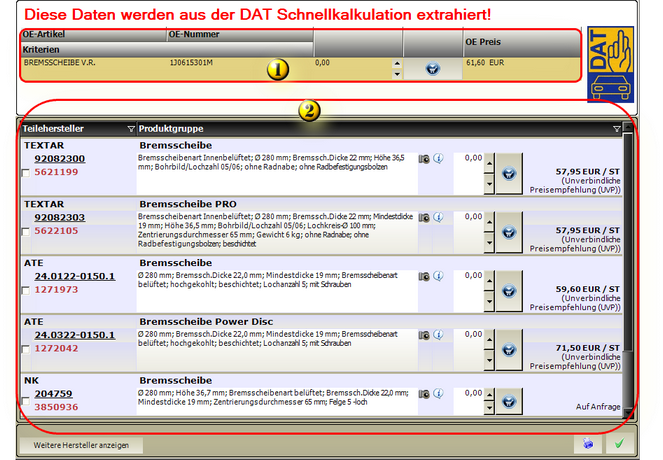Viewport: 663px width, 460px height.
Task: Confirm with the green checkmark button
Action: pyautogui.click(x=619, y=444)
